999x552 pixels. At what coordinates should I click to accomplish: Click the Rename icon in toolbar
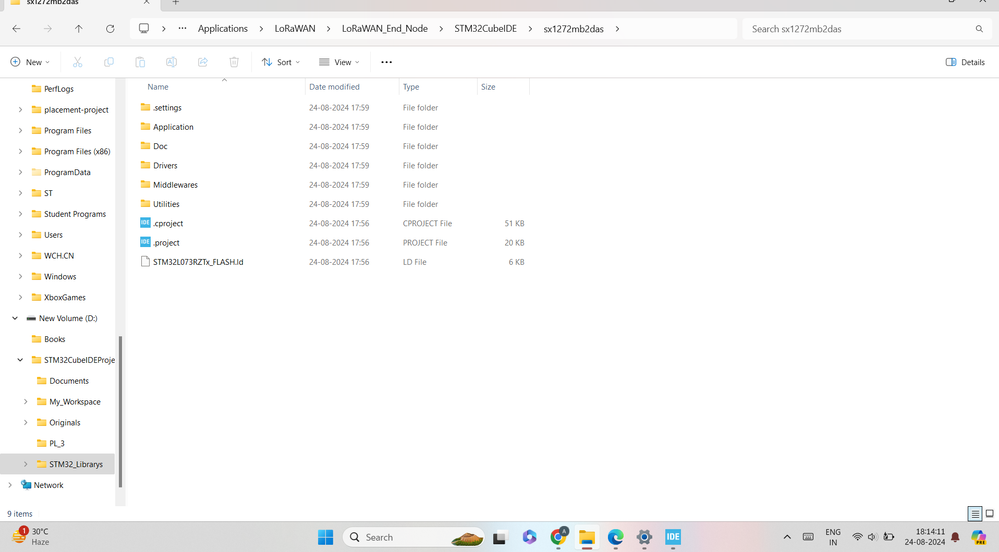[171, 62]
